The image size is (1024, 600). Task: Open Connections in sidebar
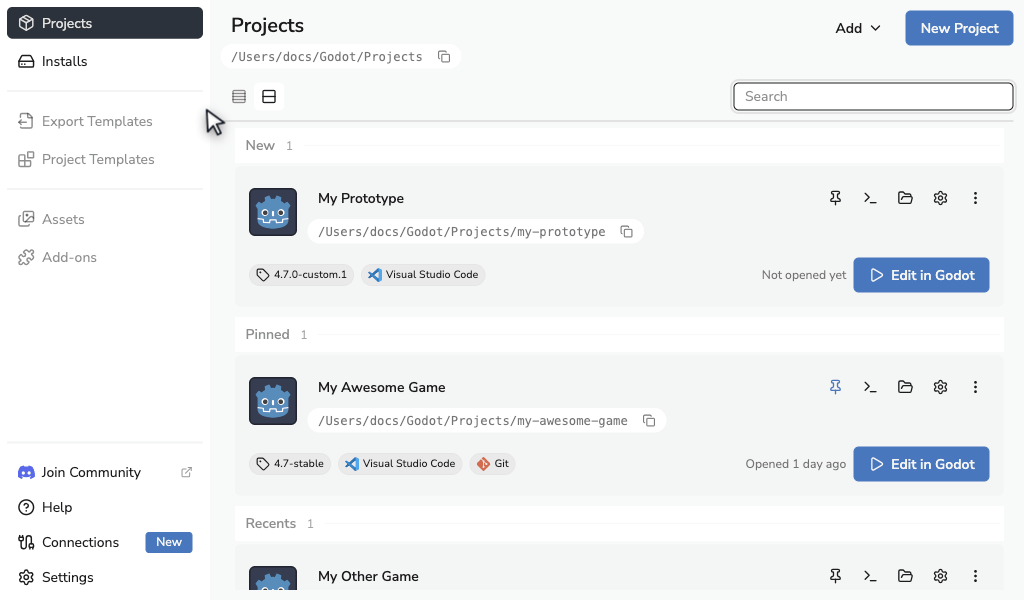pos(105,543)
